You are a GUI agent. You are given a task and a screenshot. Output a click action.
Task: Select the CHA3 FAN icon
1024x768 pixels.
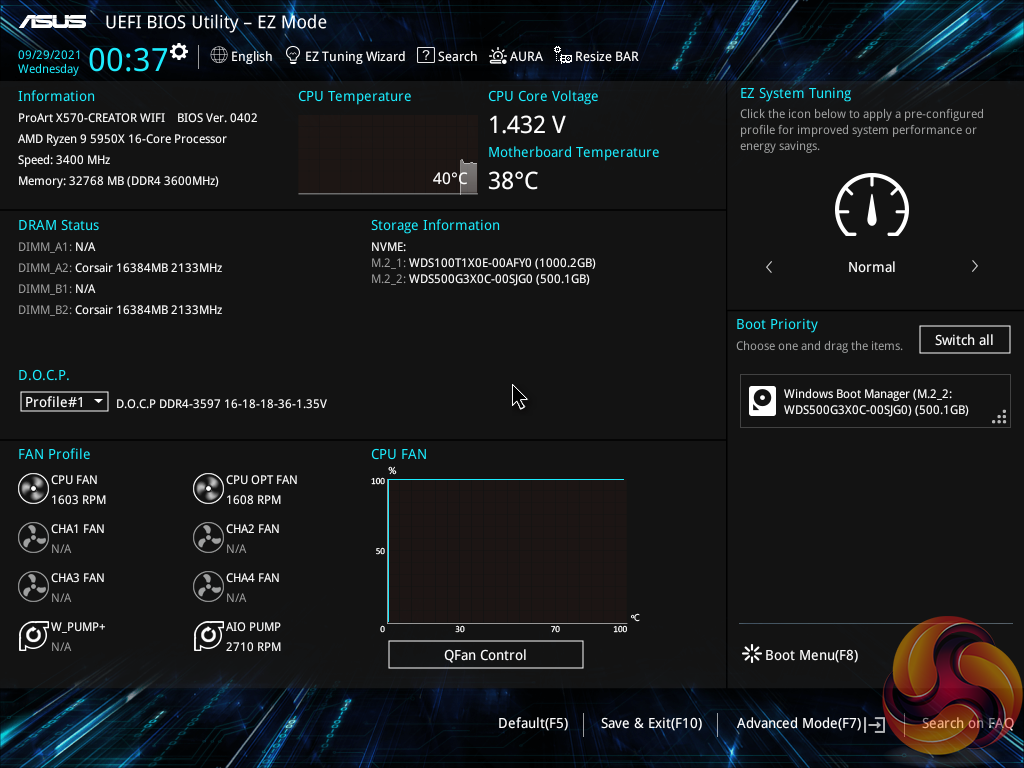(33, 587)
